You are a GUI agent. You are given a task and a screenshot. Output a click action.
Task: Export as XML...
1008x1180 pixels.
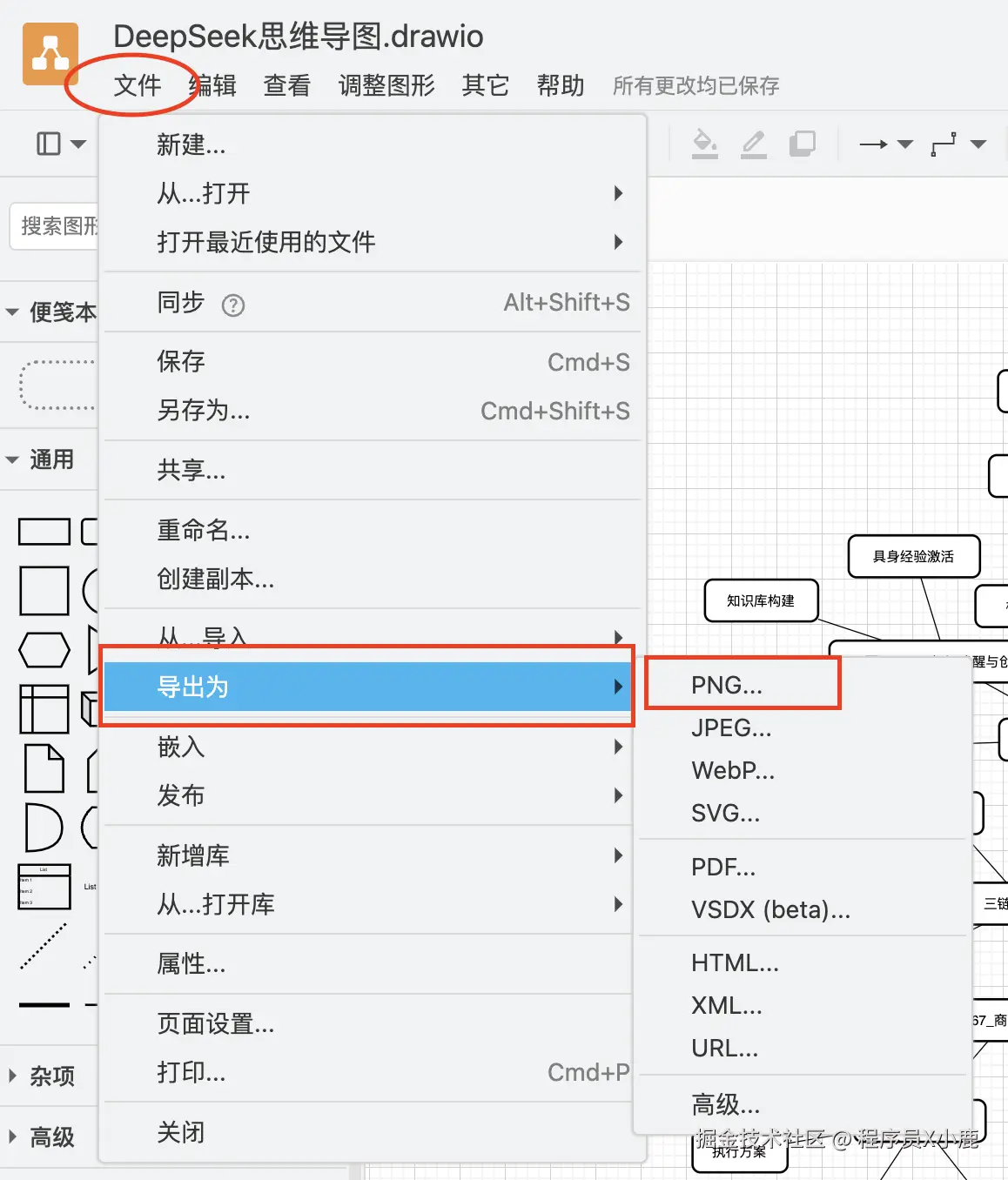[803, 1005]
